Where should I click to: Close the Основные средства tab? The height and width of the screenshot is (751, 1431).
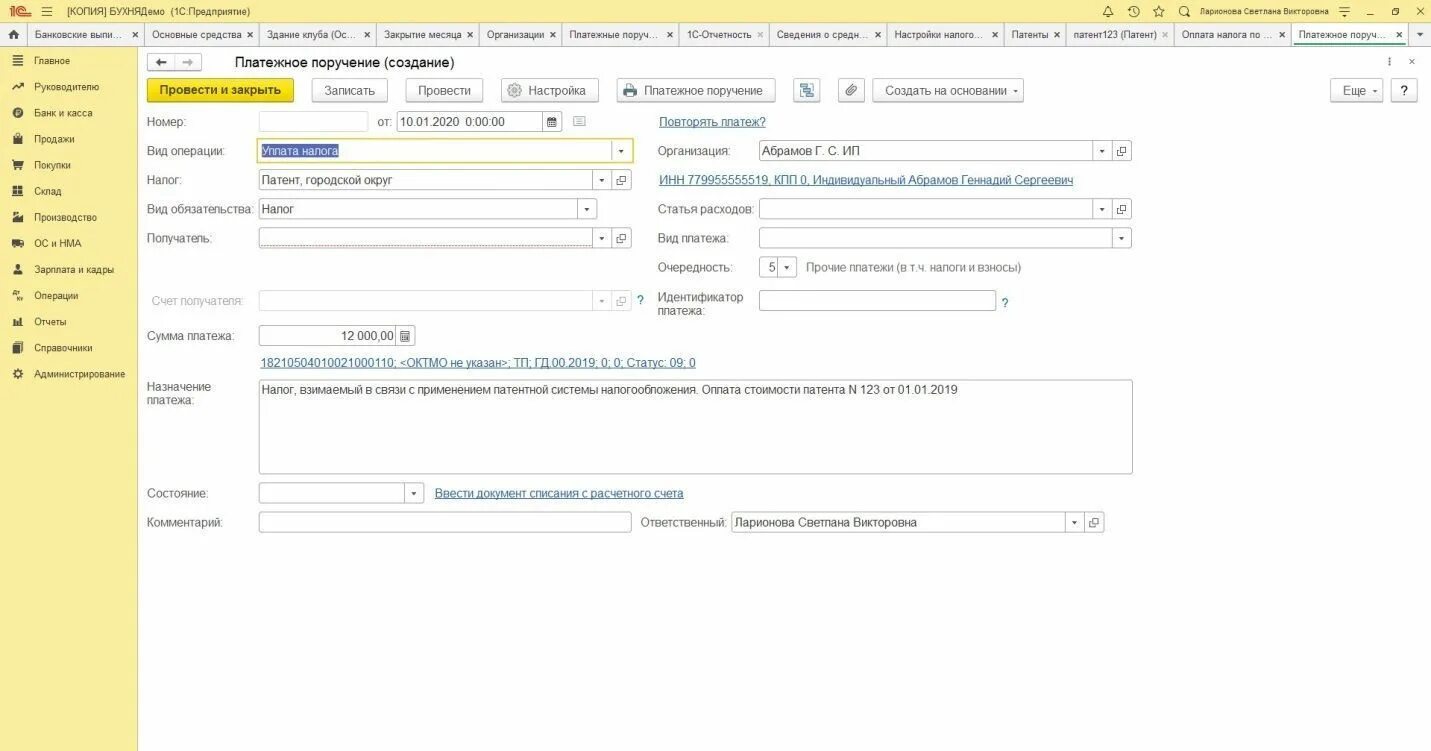click(250, 34)
